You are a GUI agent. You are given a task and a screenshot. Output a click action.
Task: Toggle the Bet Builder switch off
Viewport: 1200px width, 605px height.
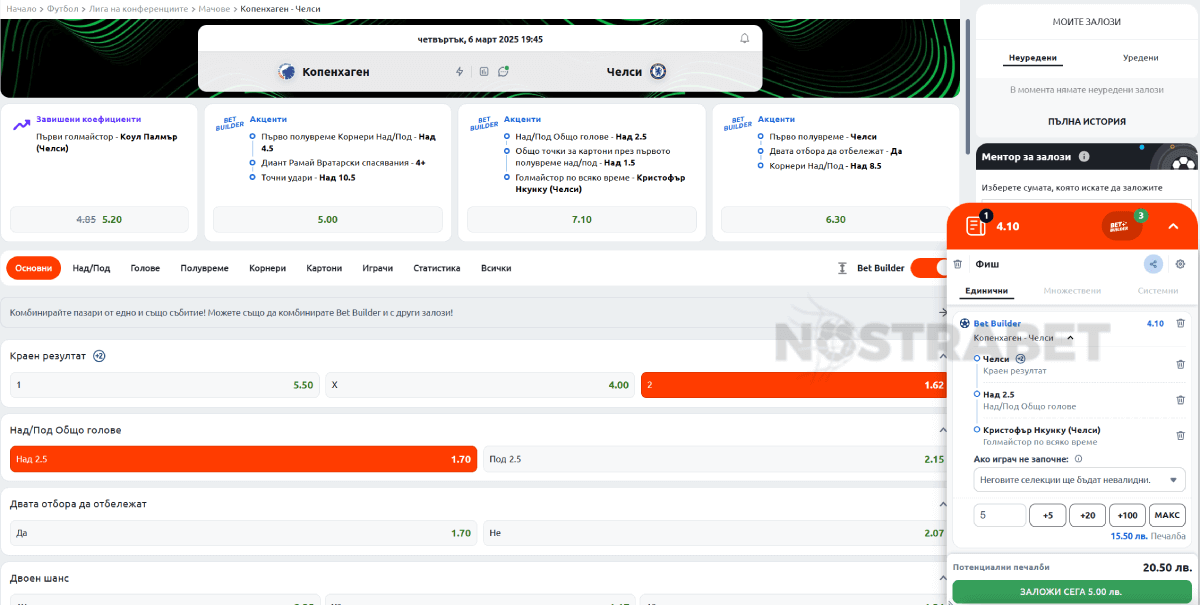[928, 268]
